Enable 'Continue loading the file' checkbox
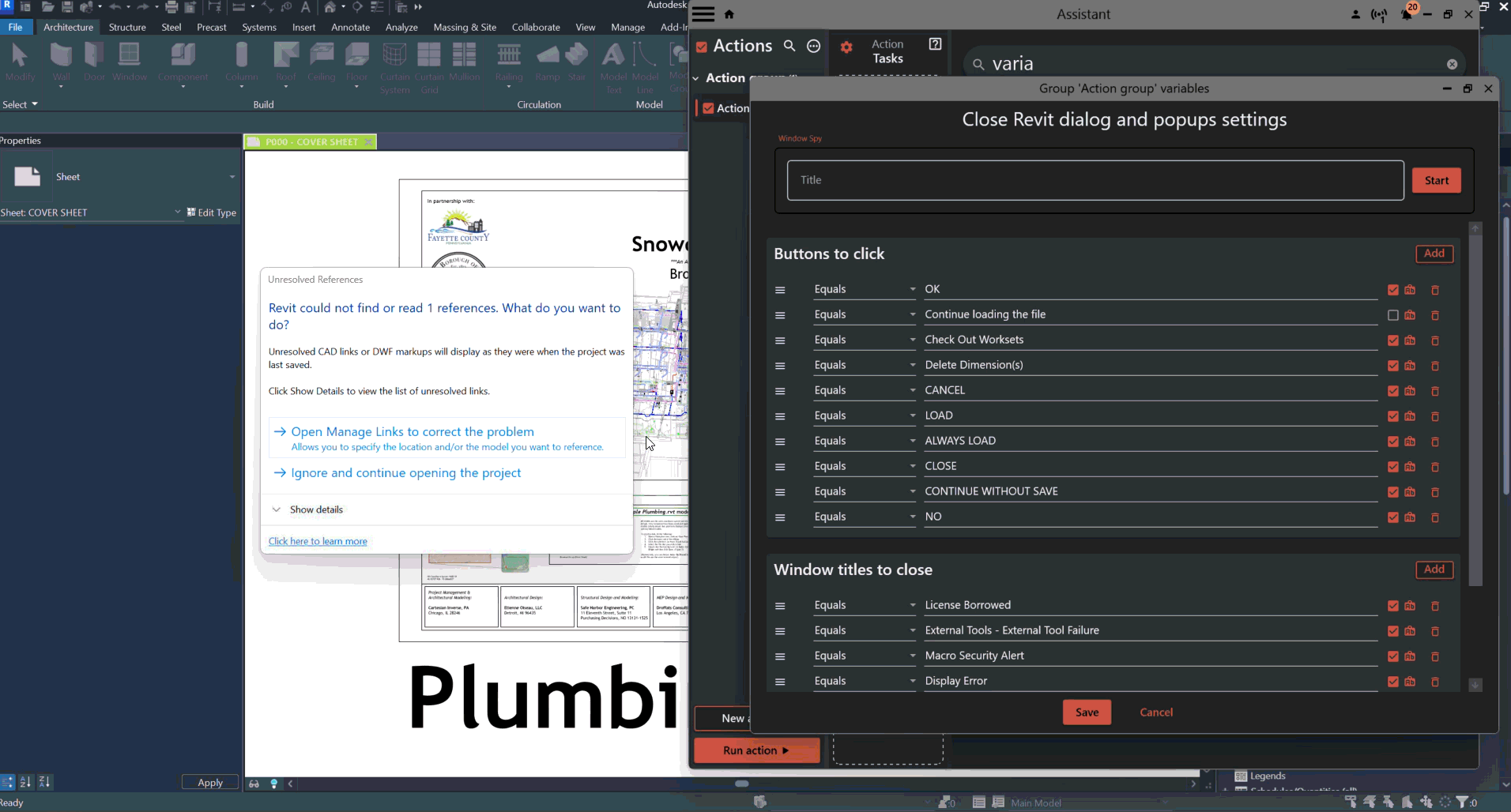This screenshot has width=1511, height=812. pyautogui.click(x=1392, y=315)
